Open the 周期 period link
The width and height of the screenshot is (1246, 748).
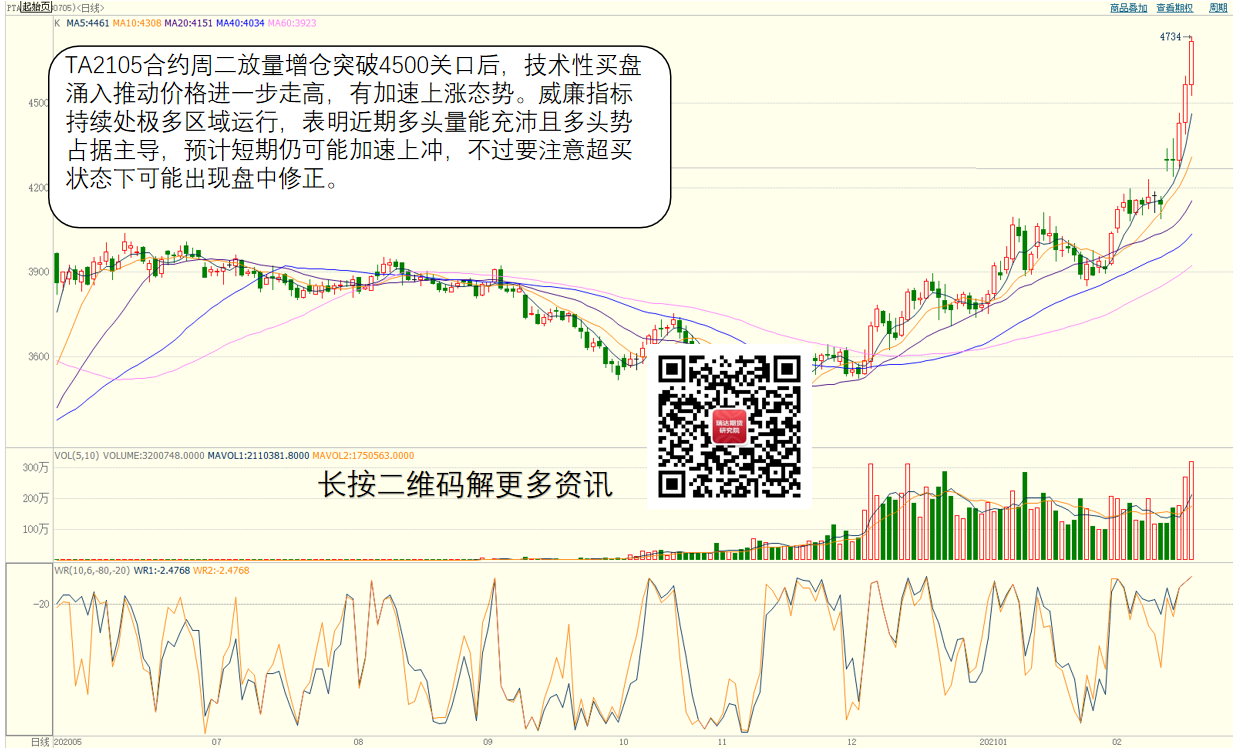[x=1218, y=8]
